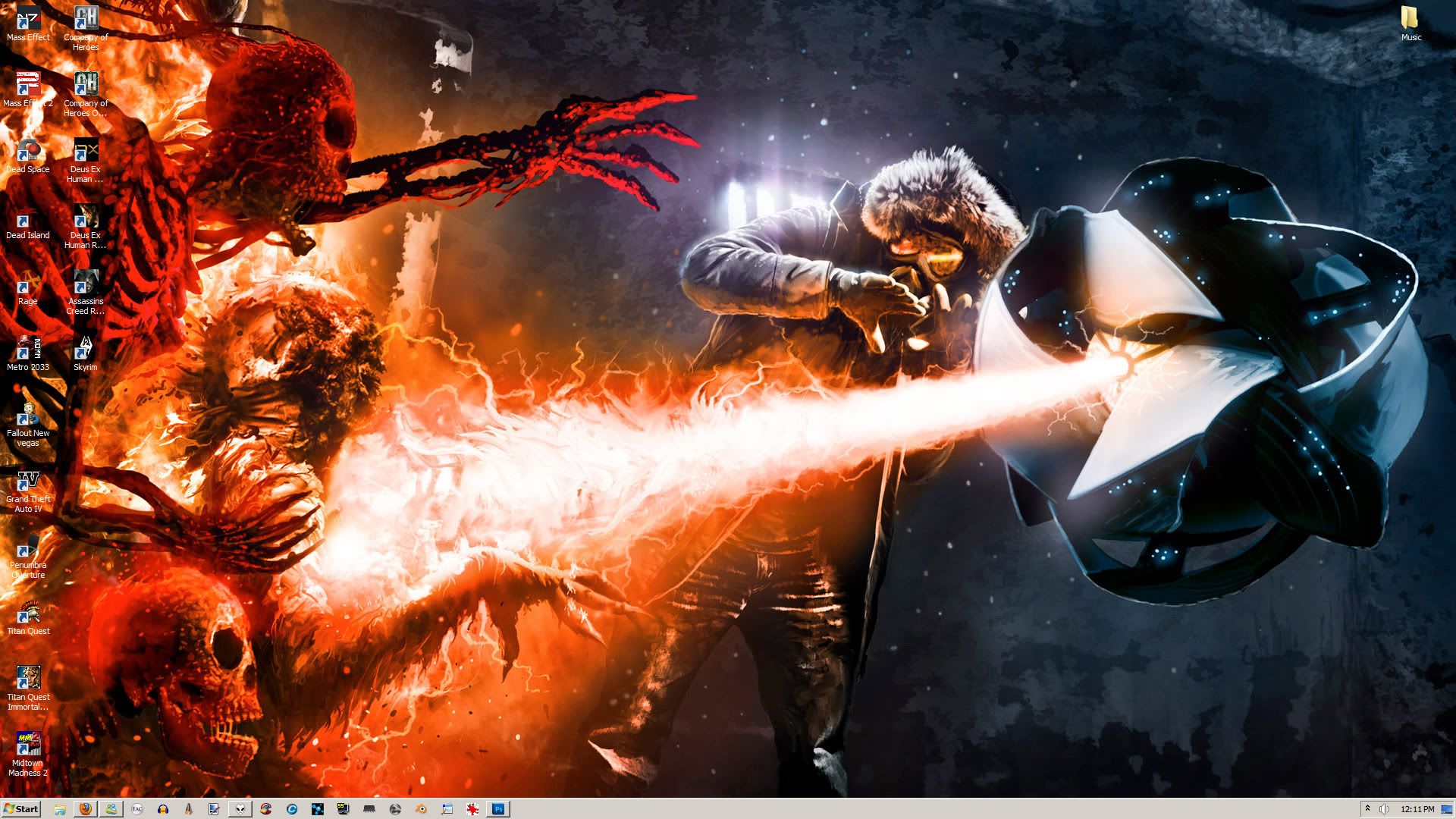Viewport: 1456px width, 819px height.
Task: Click the volume speaker tray icon
Action: coord(1384,809)
